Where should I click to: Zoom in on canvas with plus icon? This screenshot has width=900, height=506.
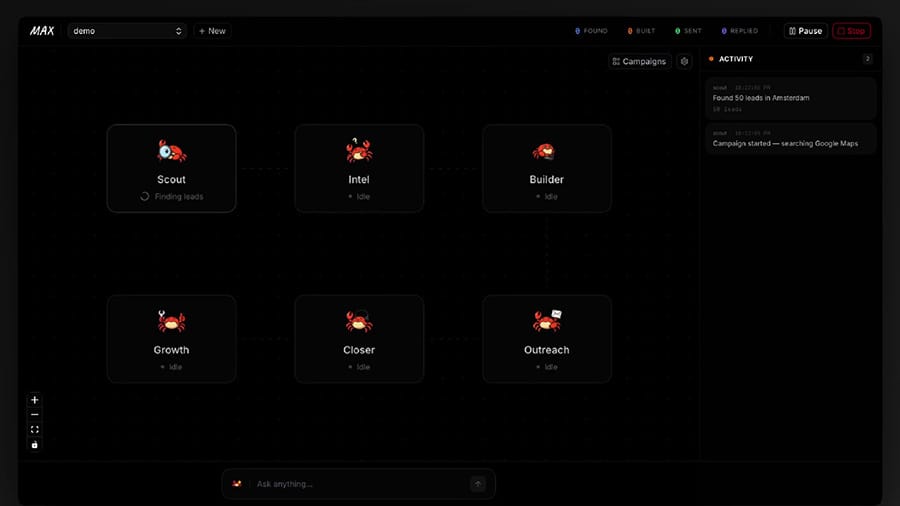point(35,400)
